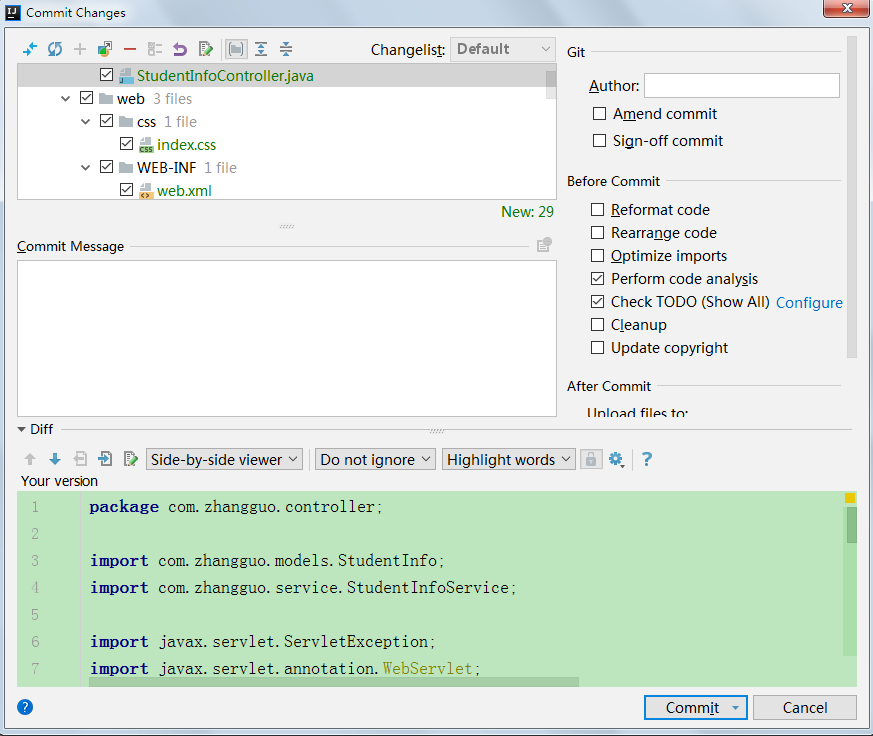Refresh the changes list

tap(55, 49)
